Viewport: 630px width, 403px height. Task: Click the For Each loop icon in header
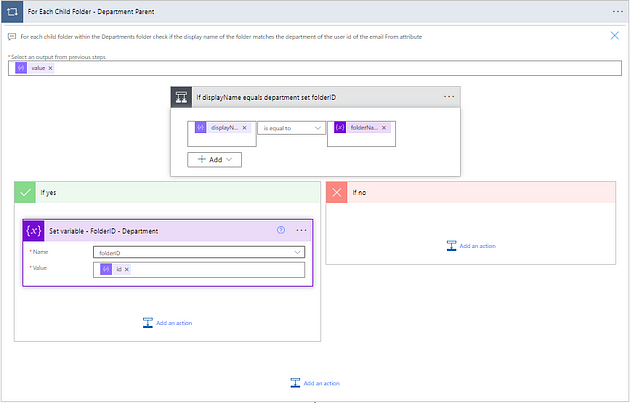12,10
